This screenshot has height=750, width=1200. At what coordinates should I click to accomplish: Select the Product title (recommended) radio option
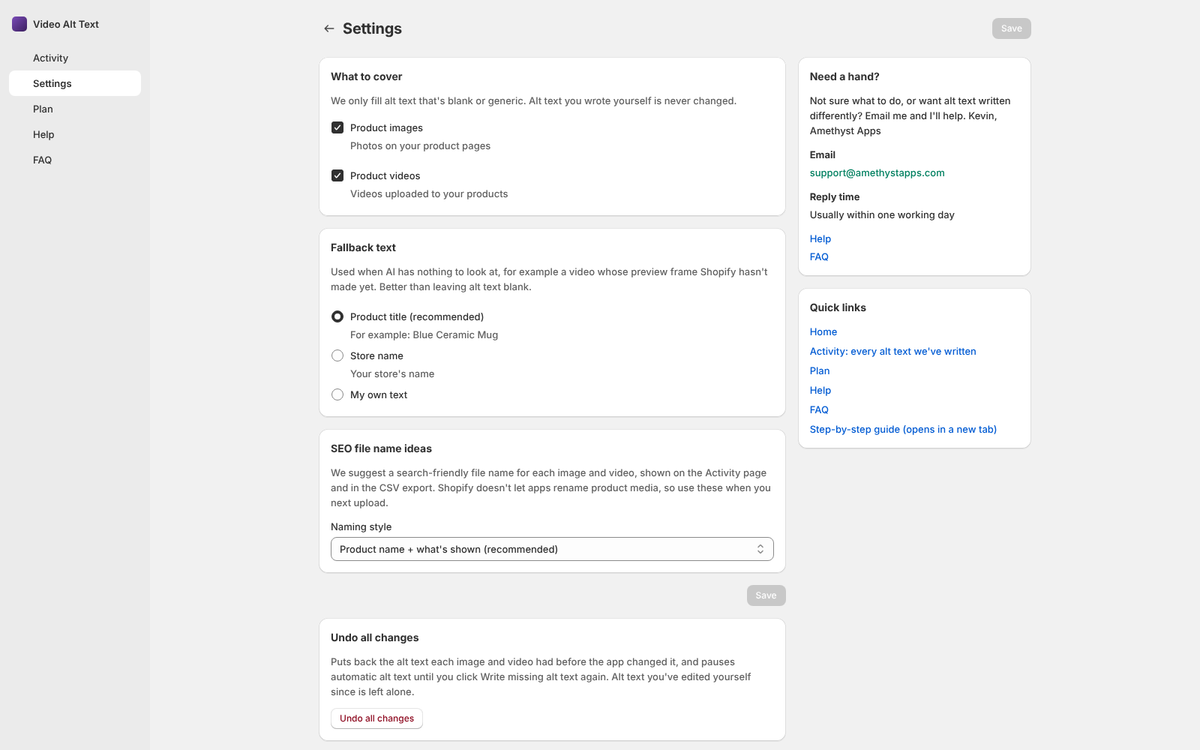tap(337, 317)
